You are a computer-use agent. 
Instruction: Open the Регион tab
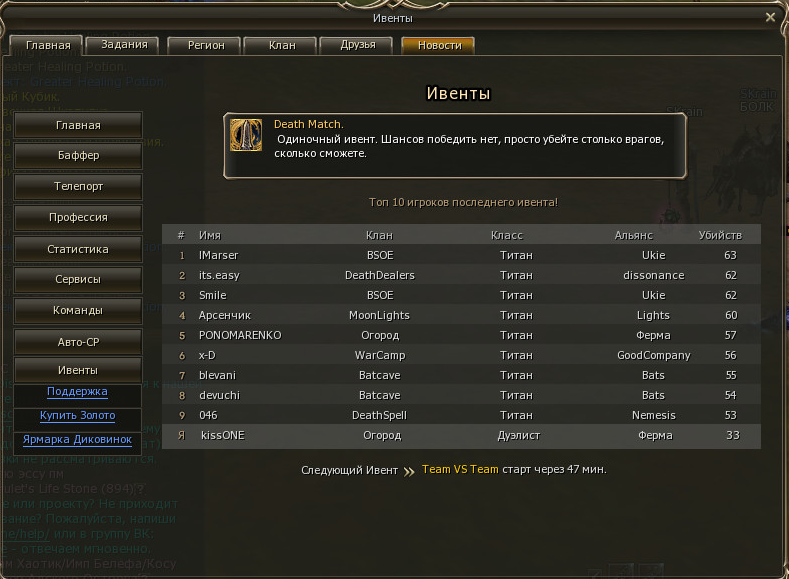206,45
